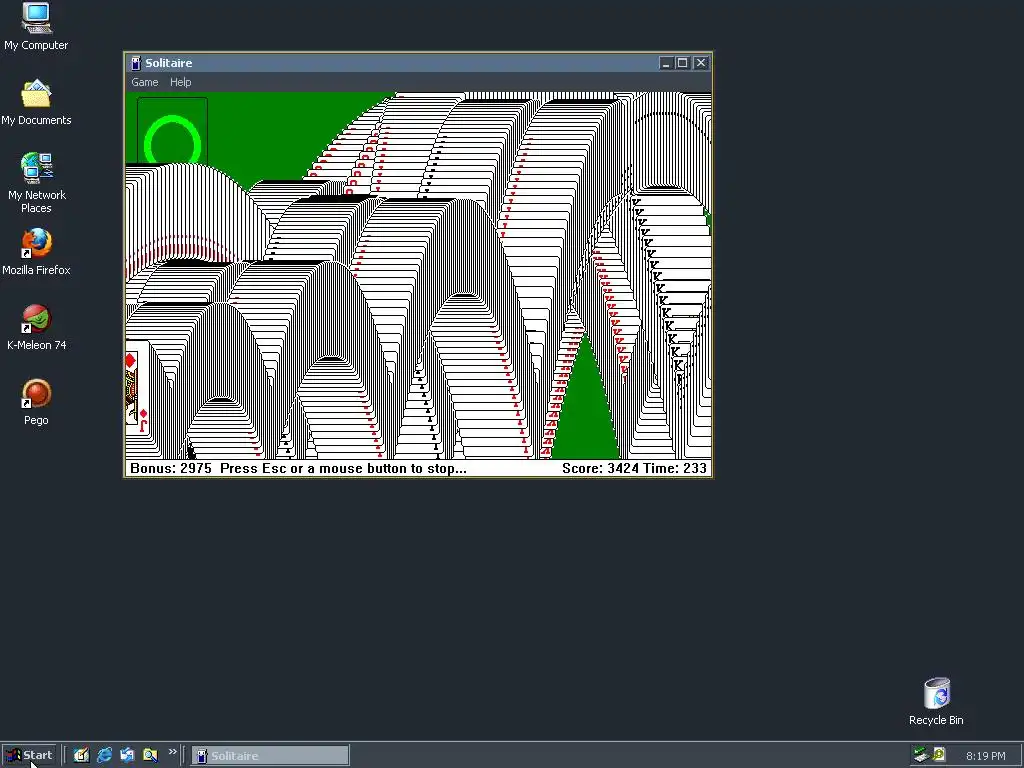The height and width of the screenshot is (768, 1024).
Task: Open the Help menu in Solitaire
Action: pos(180,82)
